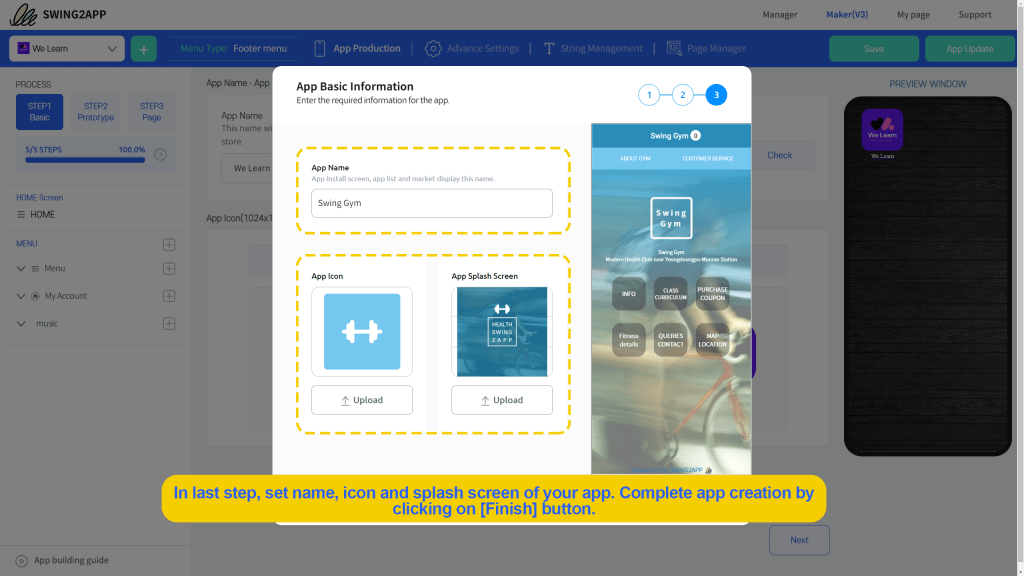Click CUSTOMER SERVICE tab in preview

point(708,159)
